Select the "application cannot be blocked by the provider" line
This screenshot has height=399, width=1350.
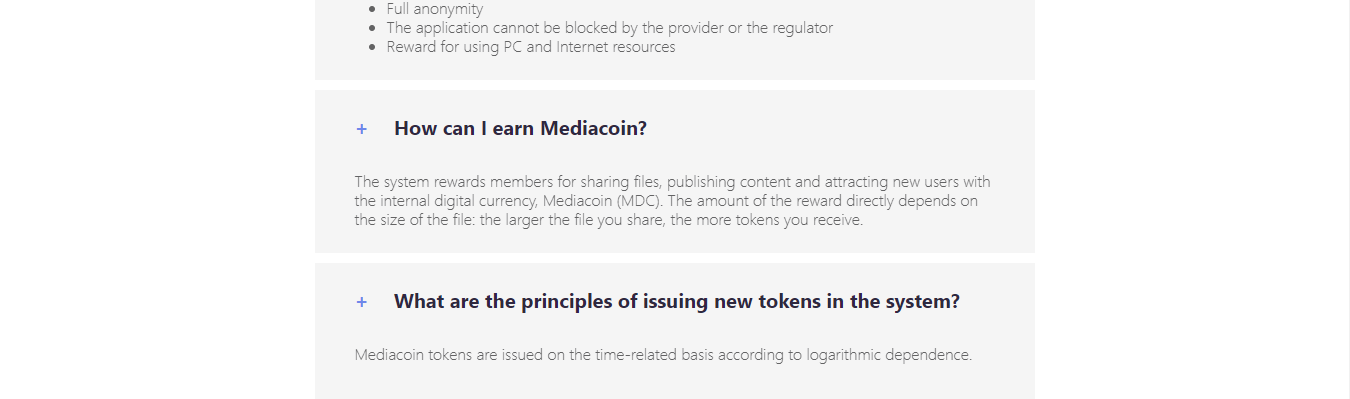coord(610,28)
